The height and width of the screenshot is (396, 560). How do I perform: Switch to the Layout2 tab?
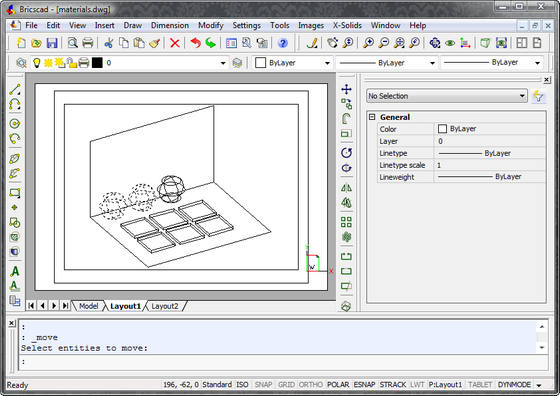[x=165, y=306]
